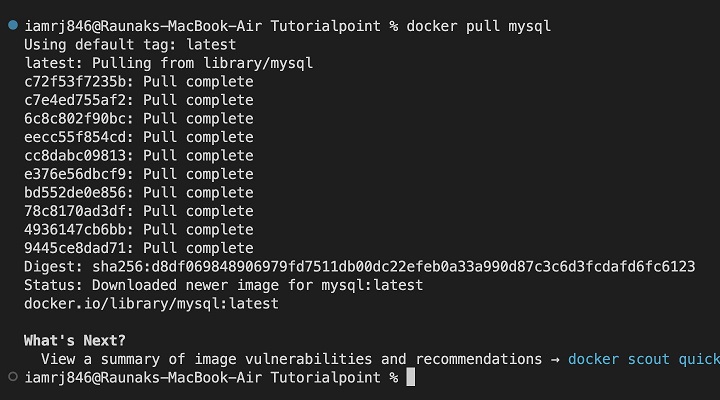Click the "docker.io/library/mysql:latest" text
The image size is (720, 400).
click(x=151, y=304)
